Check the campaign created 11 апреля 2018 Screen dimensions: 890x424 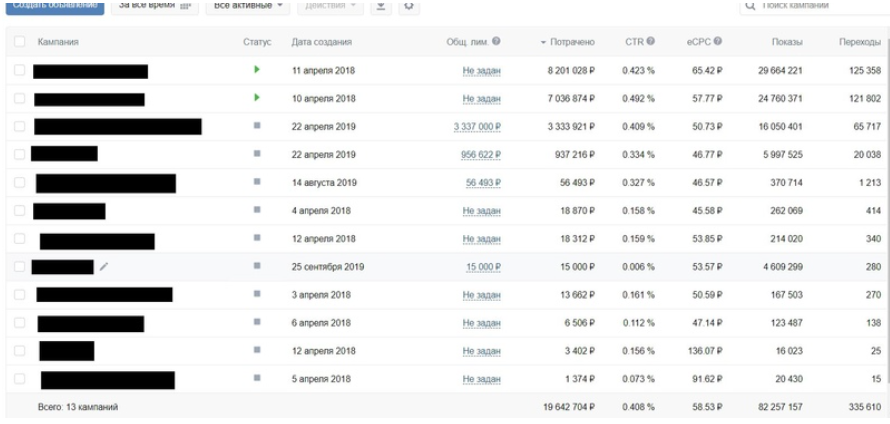click(x=20, y=70)
